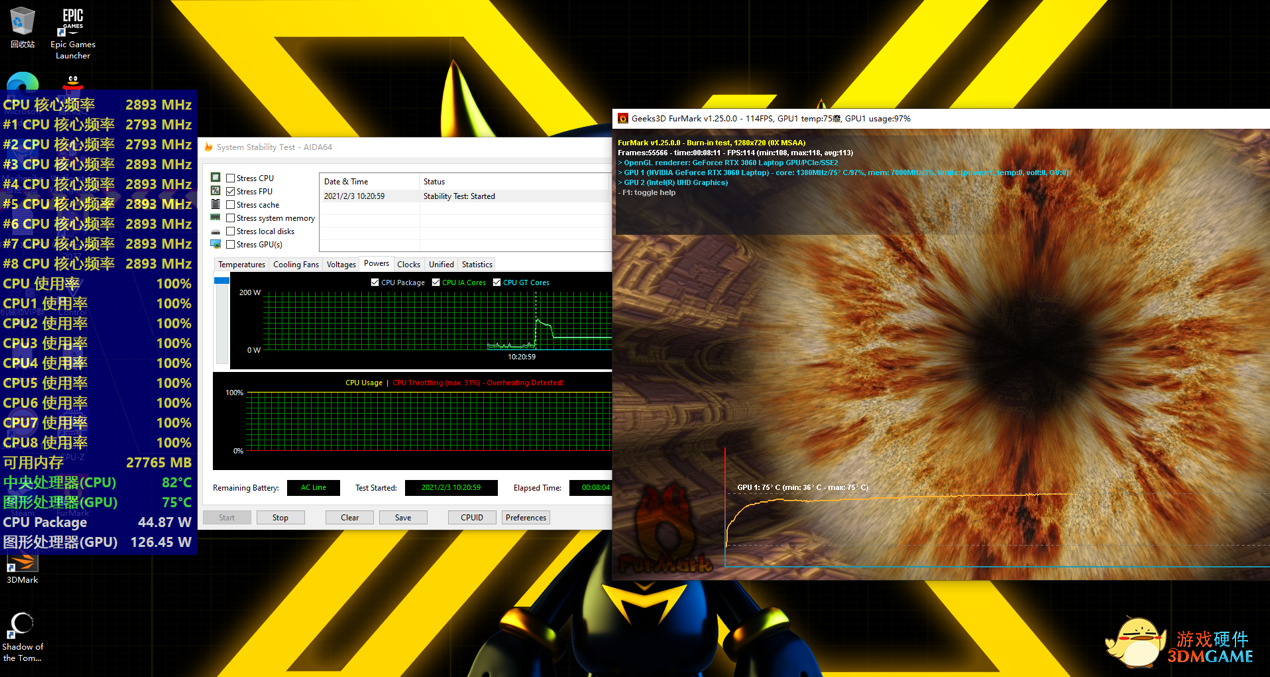Click the Save button in AIDA64
1270x677 pixels.
[x=403, y=518]
